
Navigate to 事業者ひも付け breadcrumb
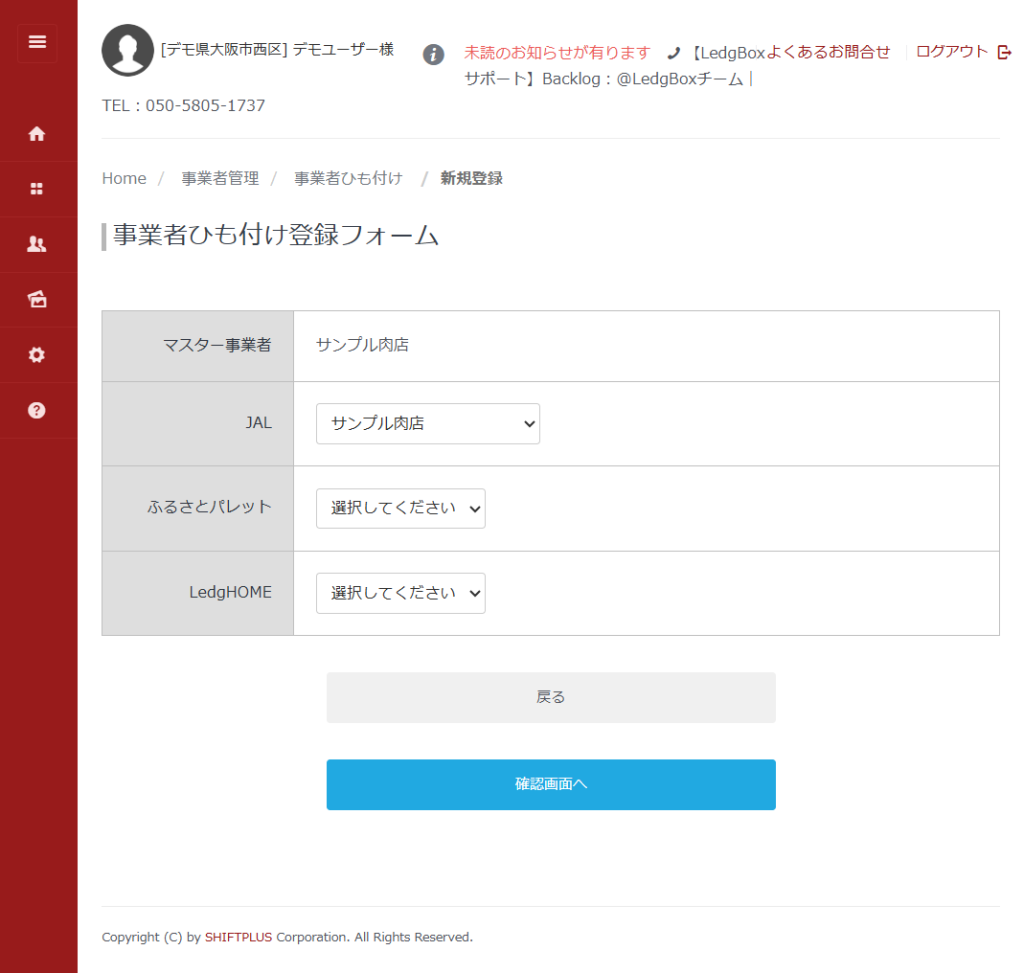(348, 178)
